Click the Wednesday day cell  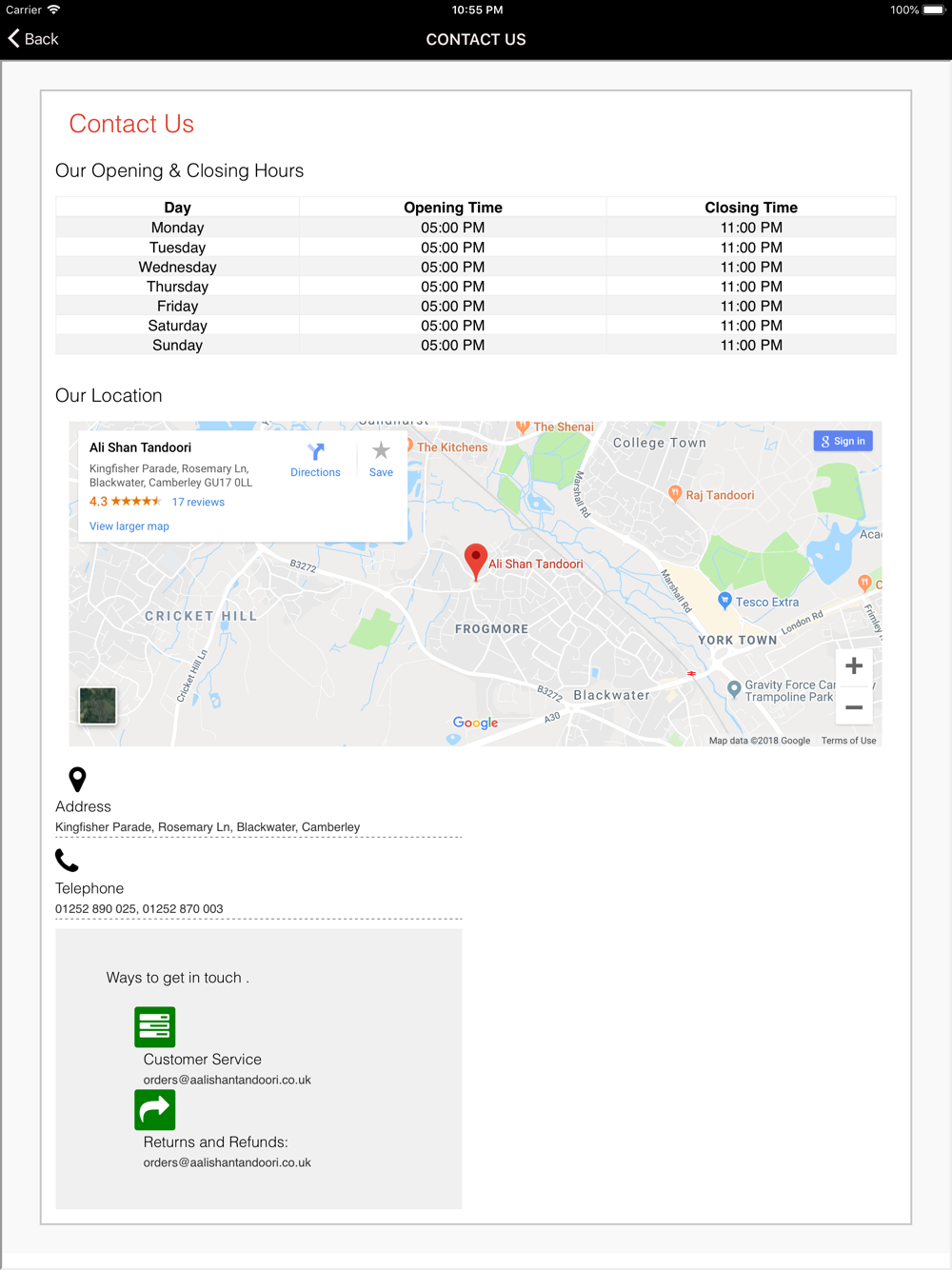[177, 268]
